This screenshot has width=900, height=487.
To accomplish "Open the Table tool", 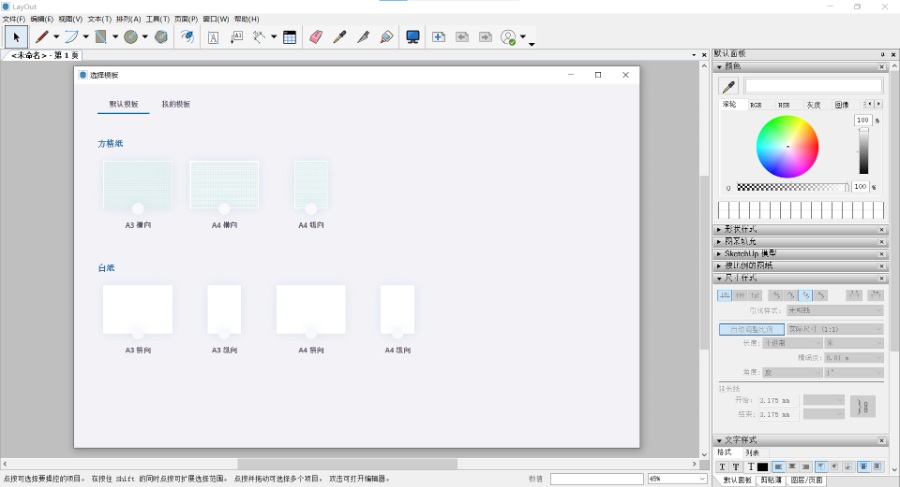I will pos(289,37).
